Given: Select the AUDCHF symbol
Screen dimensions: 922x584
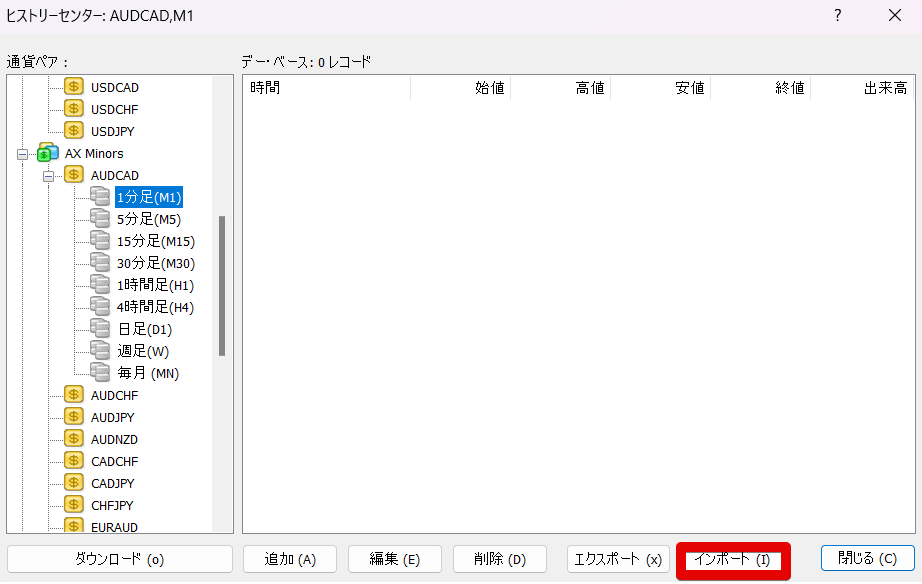Looking at the screenshot, I should (x=114, y=395).
